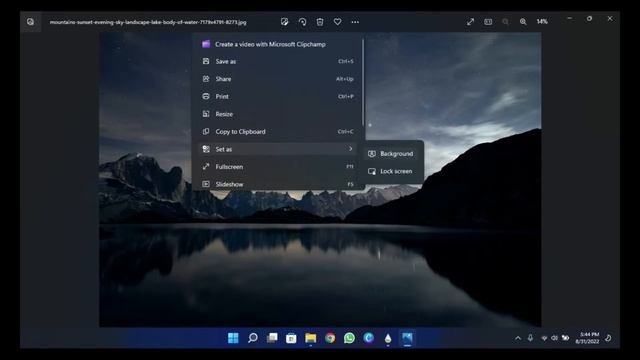
Task: Click the context menu scrollbar
Action: 363,82
